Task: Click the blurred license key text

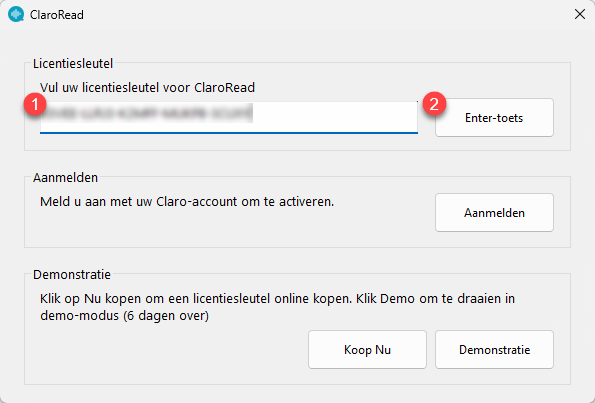Action: (146, 113)
